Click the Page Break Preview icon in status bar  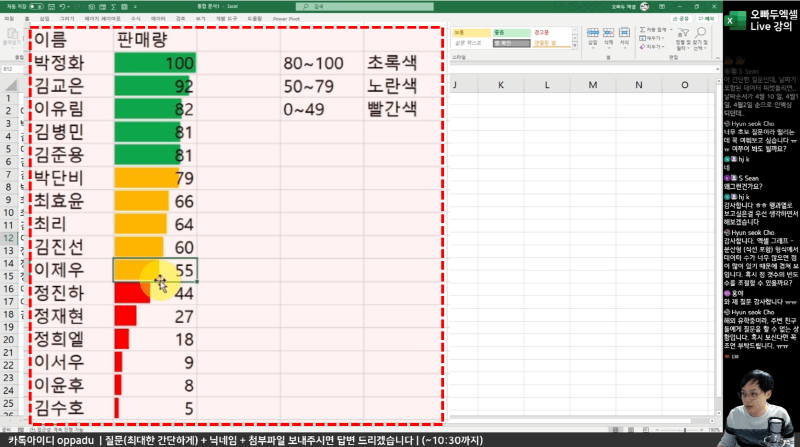(646, 430)
